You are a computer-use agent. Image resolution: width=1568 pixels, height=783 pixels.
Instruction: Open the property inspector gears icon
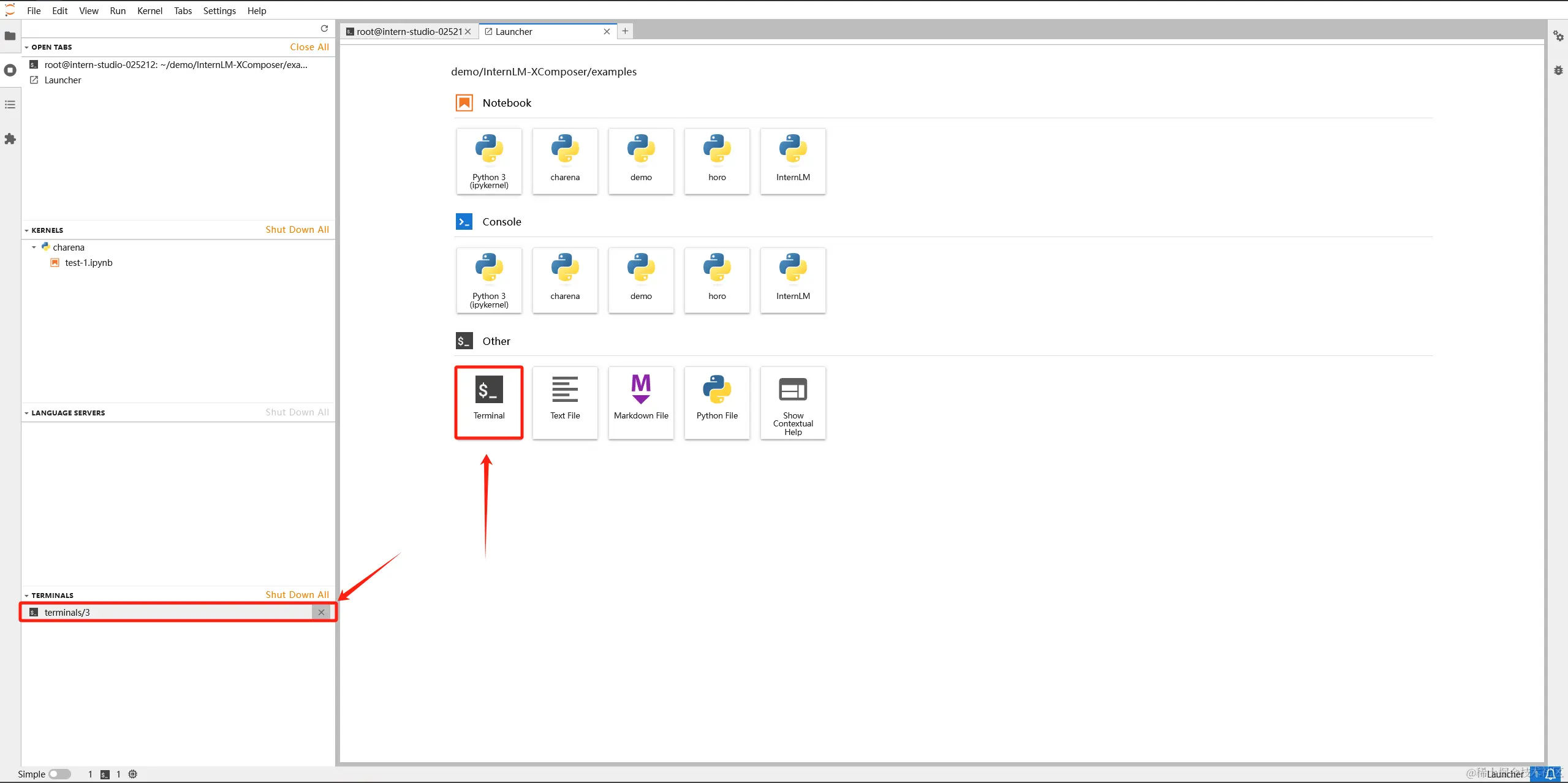(x=1558, y=36)
